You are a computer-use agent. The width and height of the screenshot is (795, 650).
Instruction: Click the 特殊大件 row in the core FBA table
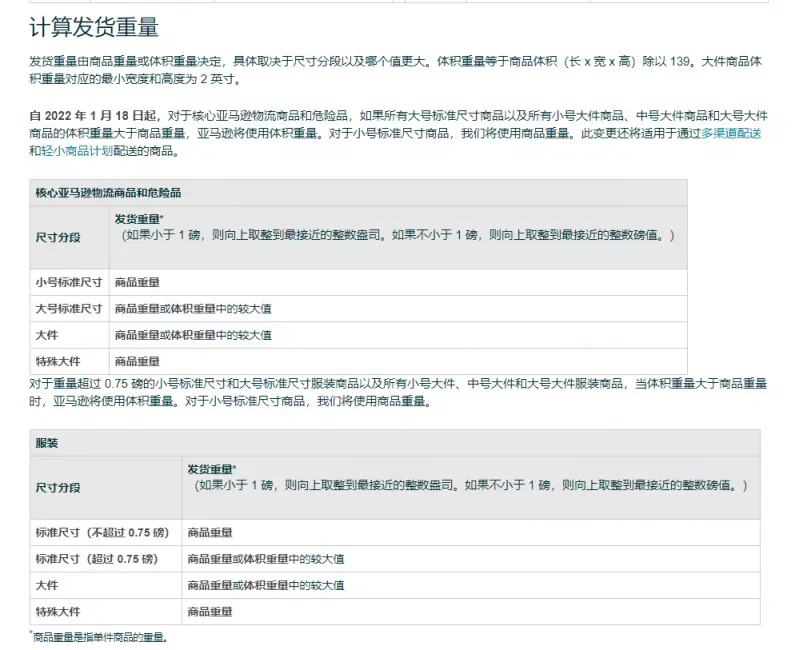(358, 362)
